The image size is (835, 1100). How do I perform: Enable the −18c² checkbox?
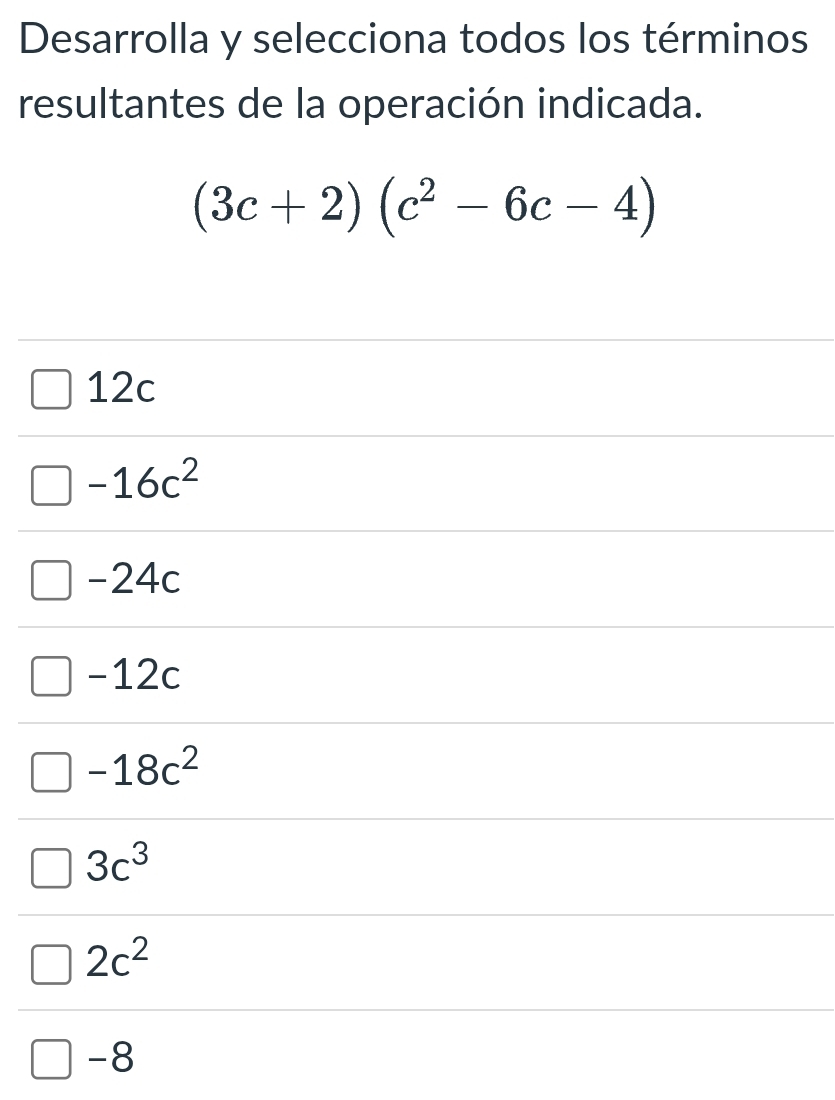[51, 772]
